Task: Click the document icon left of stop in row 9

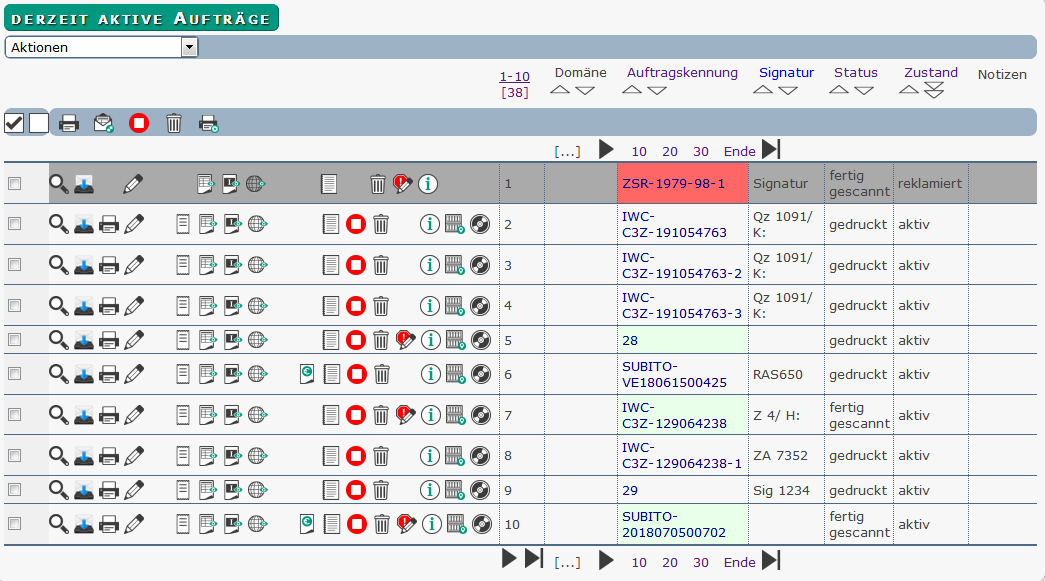Action: pyautogui.click(x=331, y=490)
